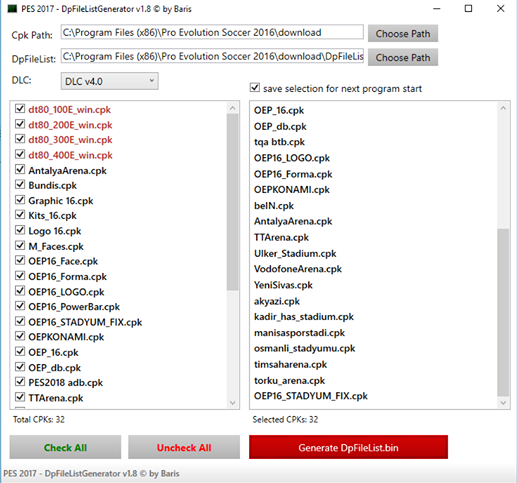Open the DLC v4.0 dropdown
This screenshot has width=517, height=483.
point(109,81)
